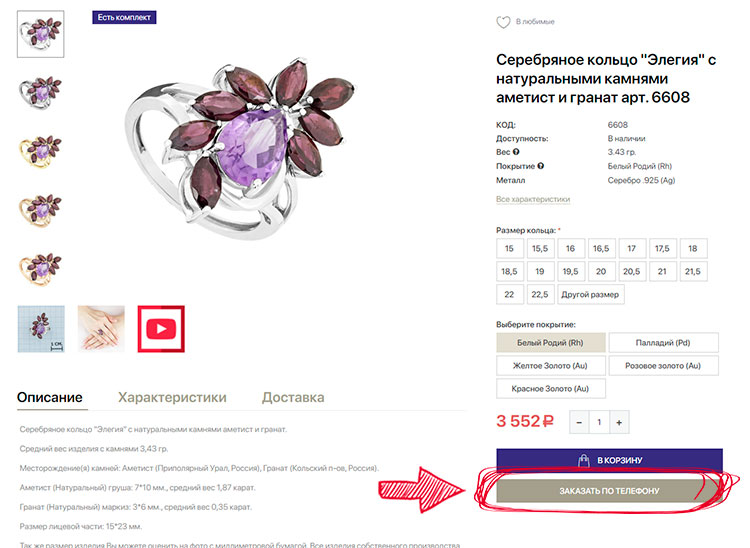Viewport: 750px width, 548px height.
Task: Type in the quantity input field
Action: coord(599,423)
